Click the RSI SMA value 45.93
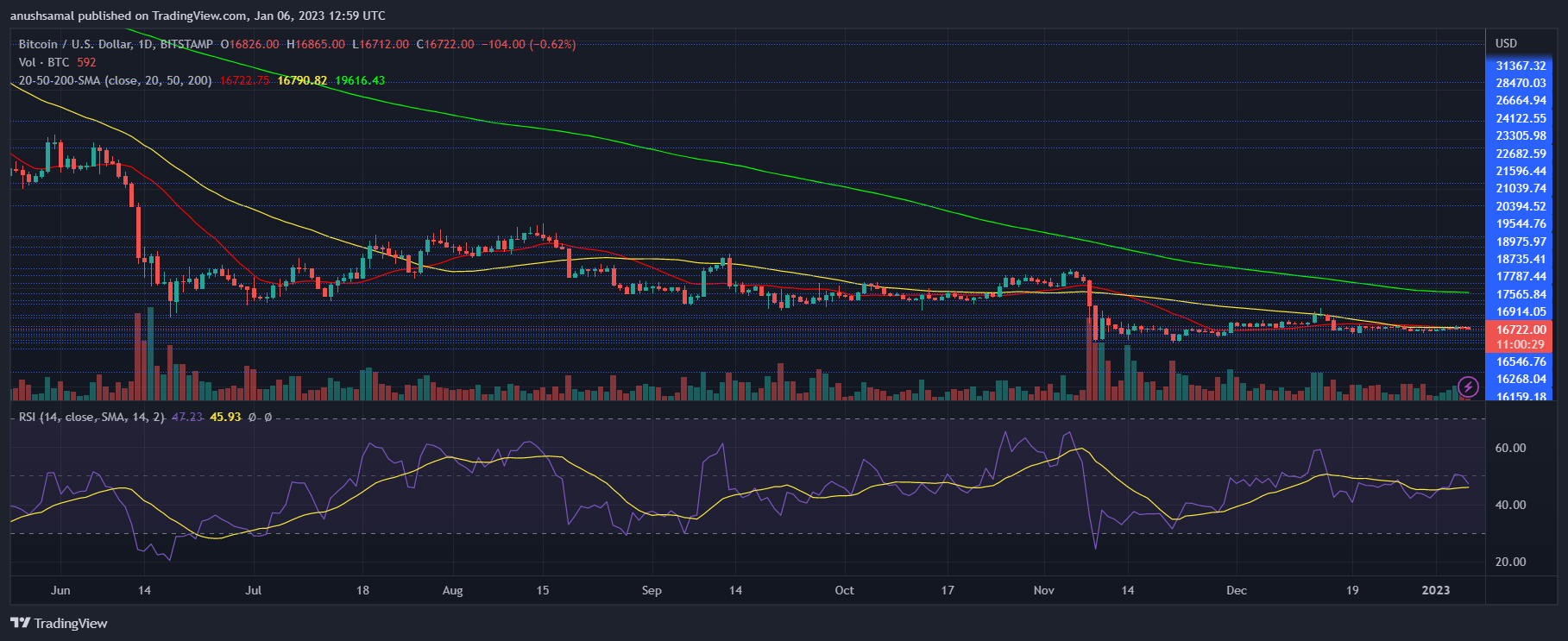The width and height of the screenshot is (1568, 641). (225, 417)
